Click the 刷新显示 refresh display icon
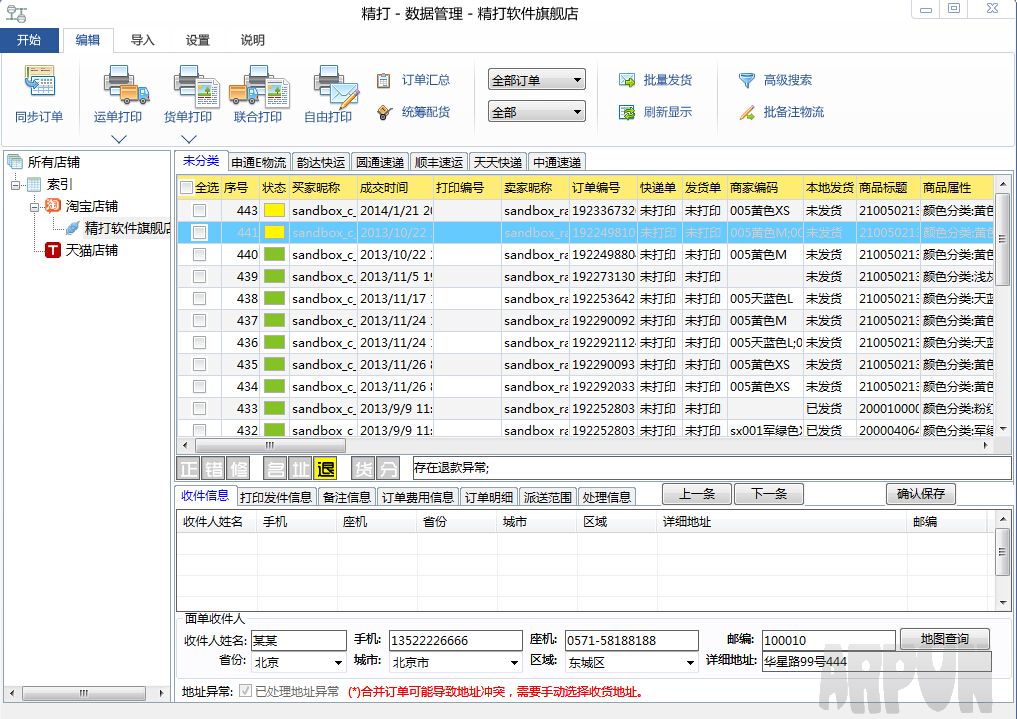The height and width of the screenshot is (719, 1017). pyautogui.click(x=627, y=112)
